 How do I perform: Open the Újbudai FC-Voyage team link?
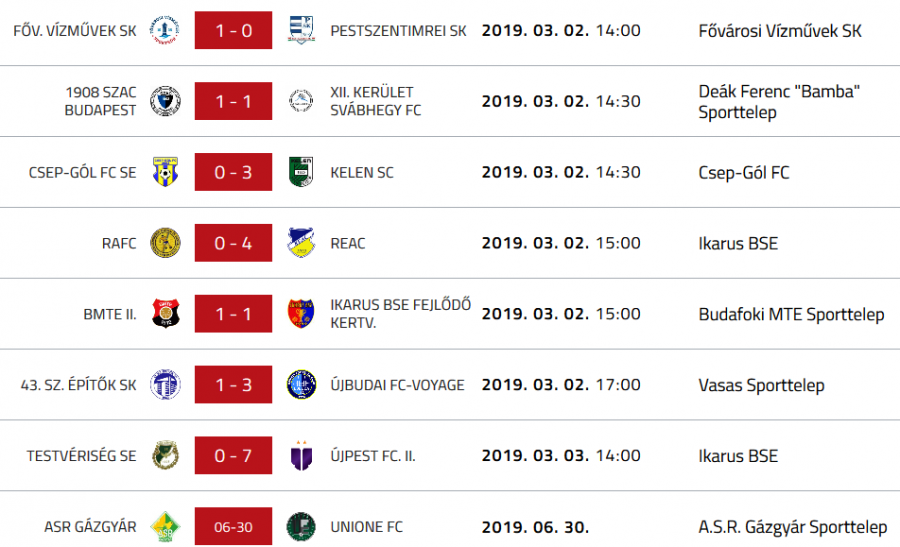[397, 385]
